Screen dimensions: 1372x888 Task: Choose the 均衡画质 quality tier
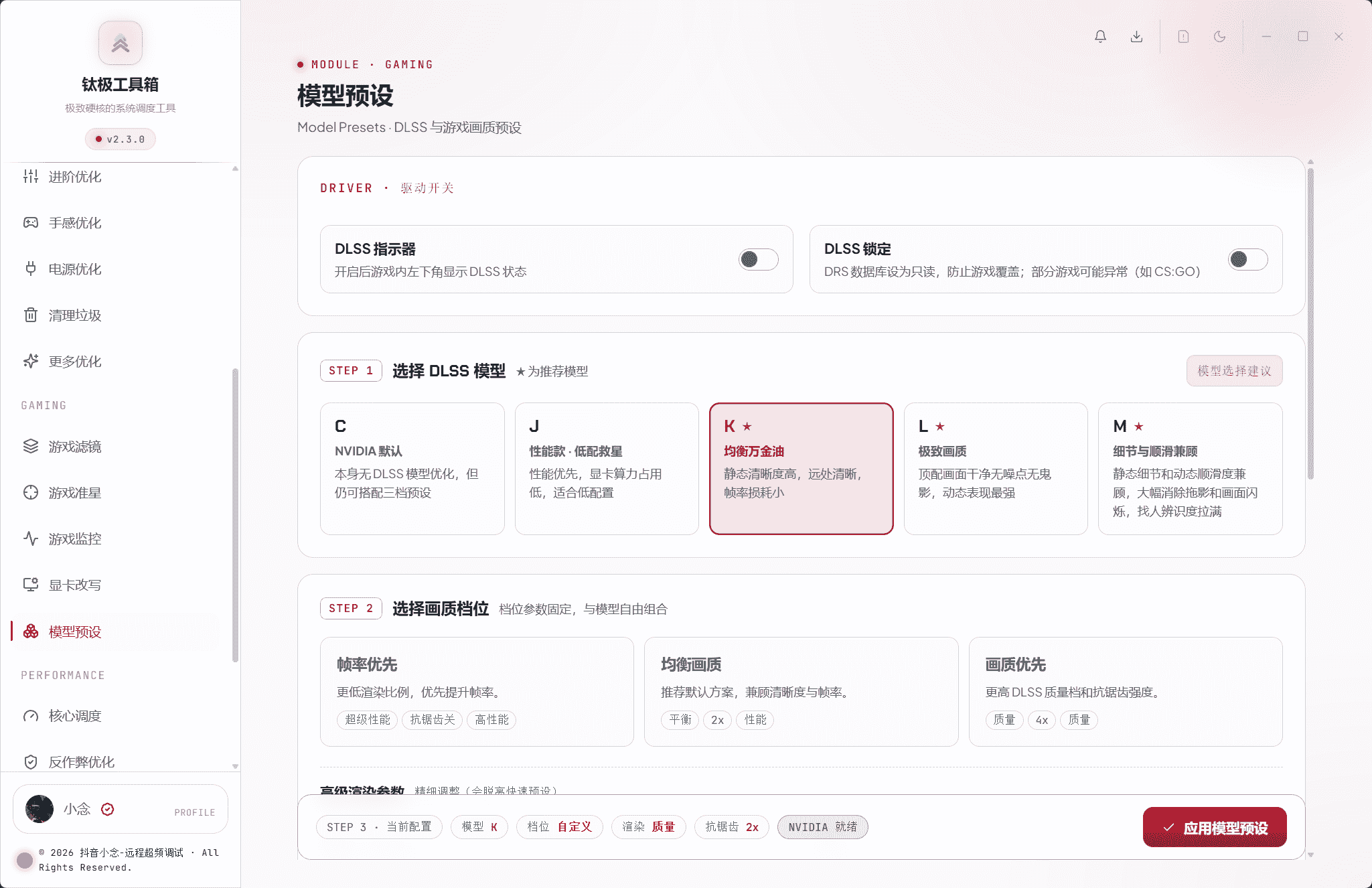click(802, 692)
